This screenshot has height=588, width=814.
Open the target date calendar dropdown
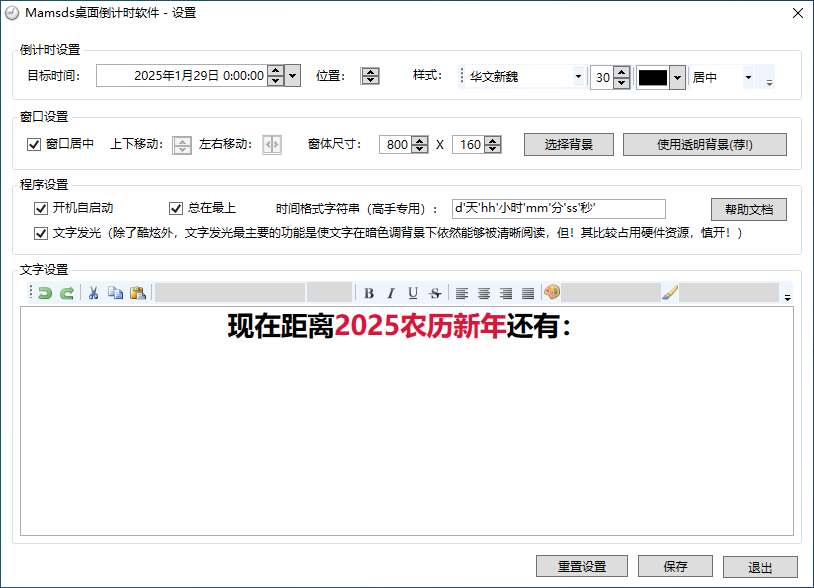pos(293,76)
